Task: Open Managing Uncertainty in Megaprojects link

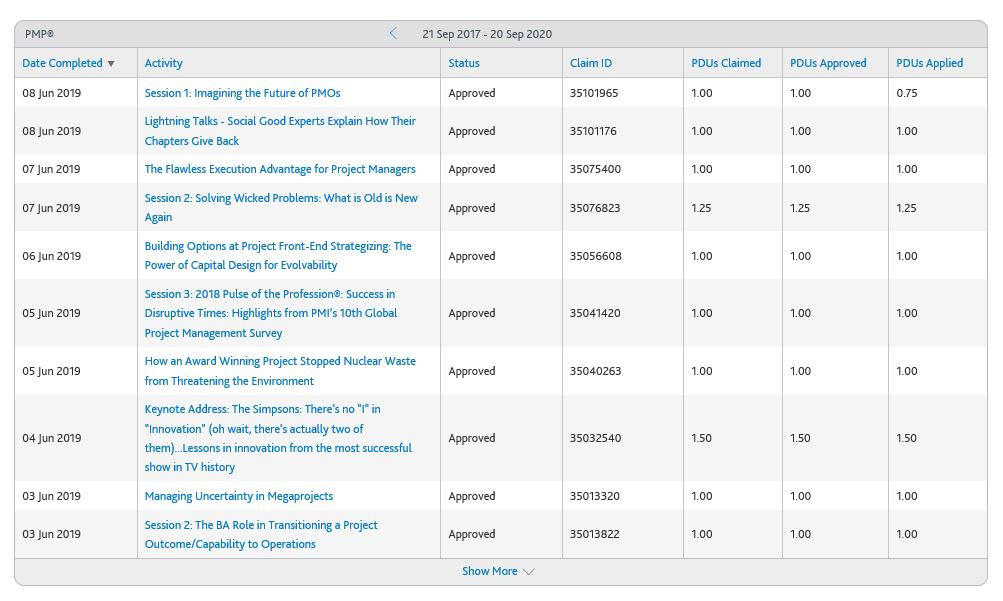Action: tap(239, 496)
